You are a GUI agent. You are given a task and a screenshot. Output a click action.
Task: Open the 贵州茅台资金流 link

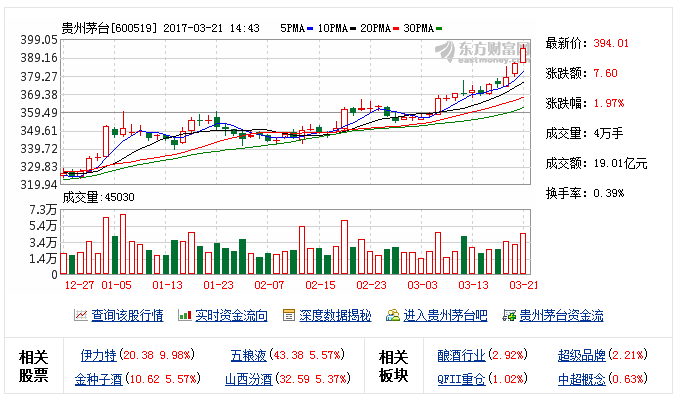point(561,316)
